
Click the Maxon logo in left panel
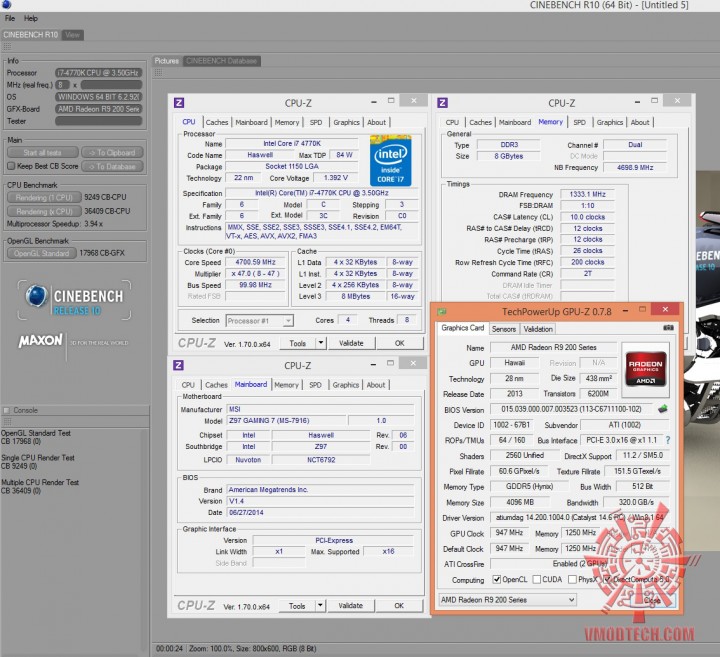40,341
